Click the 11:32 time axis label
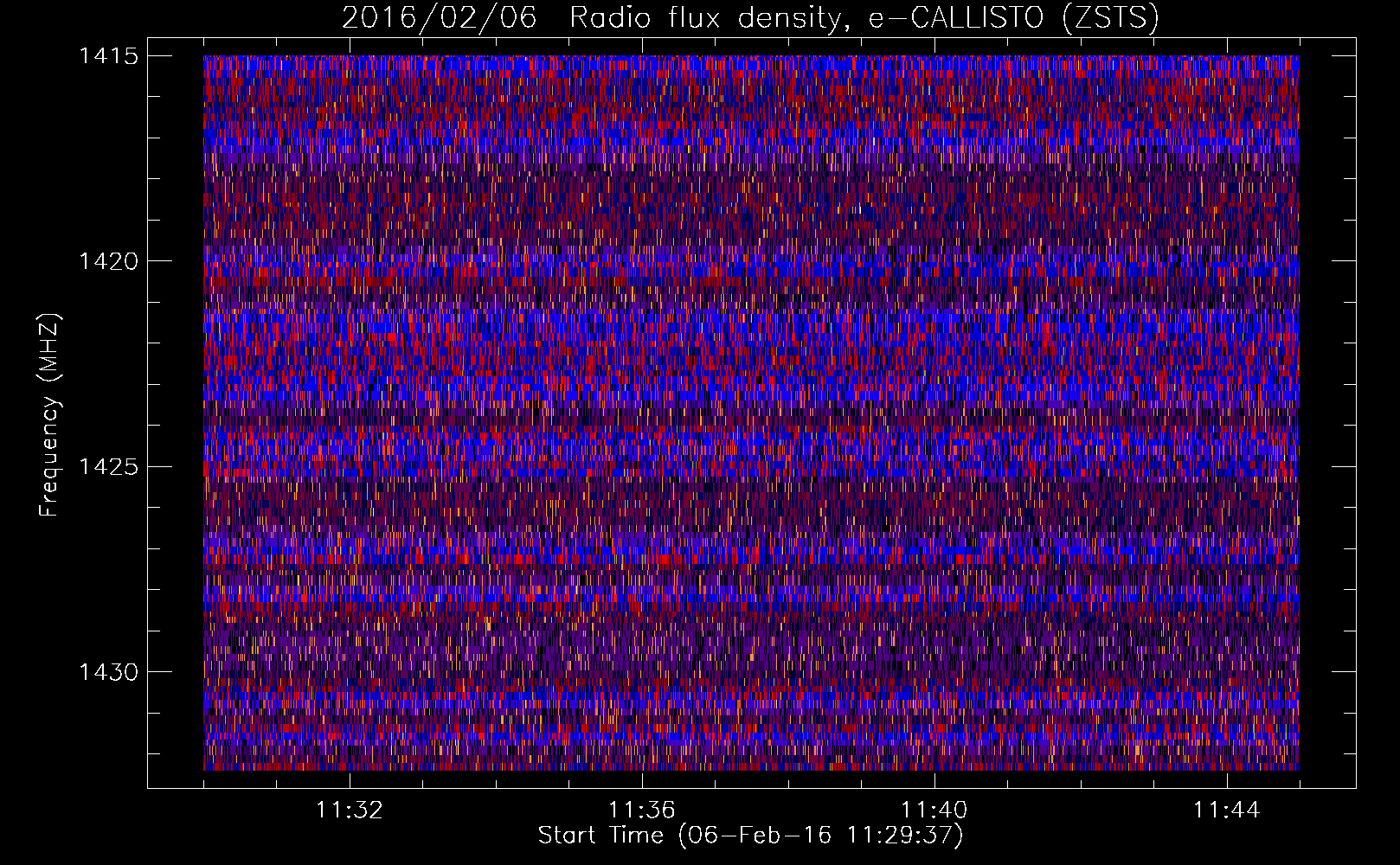This screenshot has height=865, width=1400. coord(350,811)
